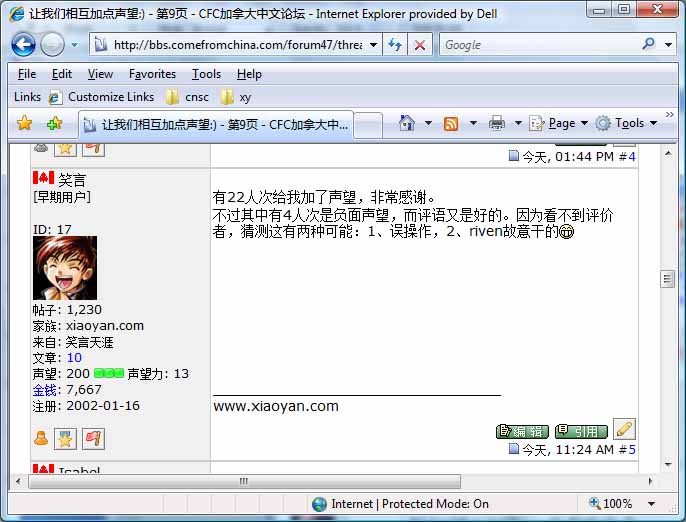The height and width of the screenshot is (522, 686).
Task: Stop loading the page
Action: click(x=420, y=45)
